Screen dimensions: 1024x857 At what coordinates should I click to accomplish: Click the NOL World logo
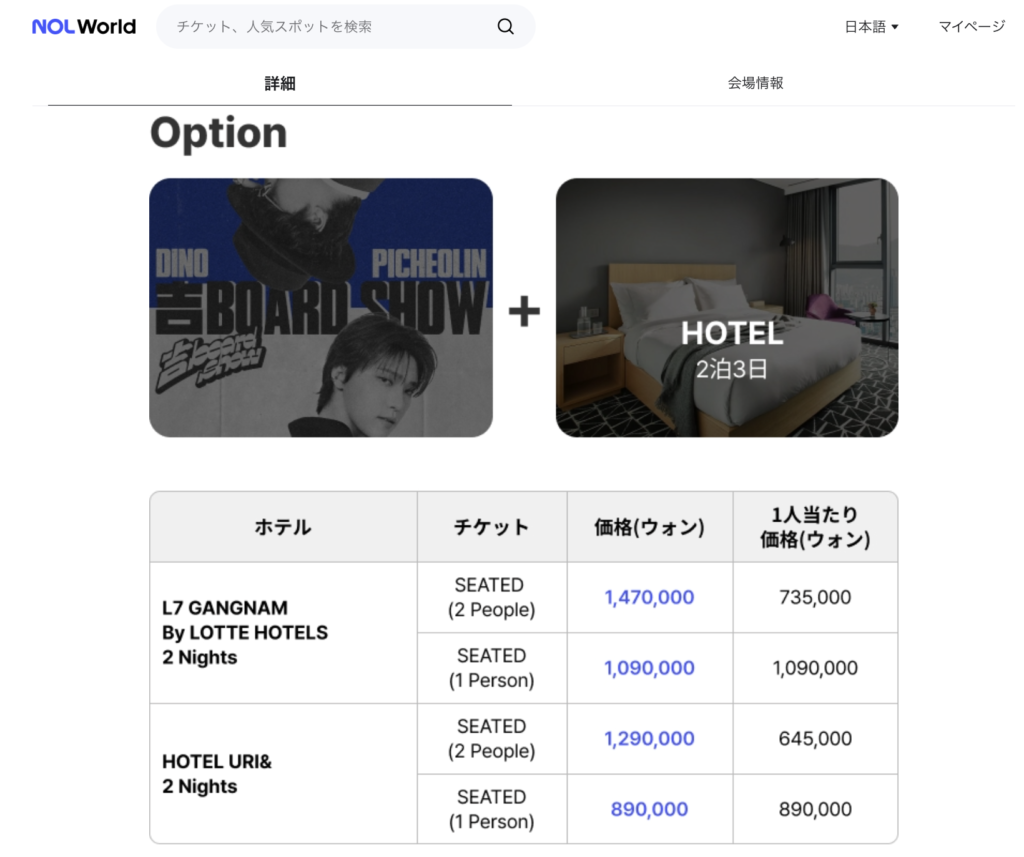click(84, 27)
